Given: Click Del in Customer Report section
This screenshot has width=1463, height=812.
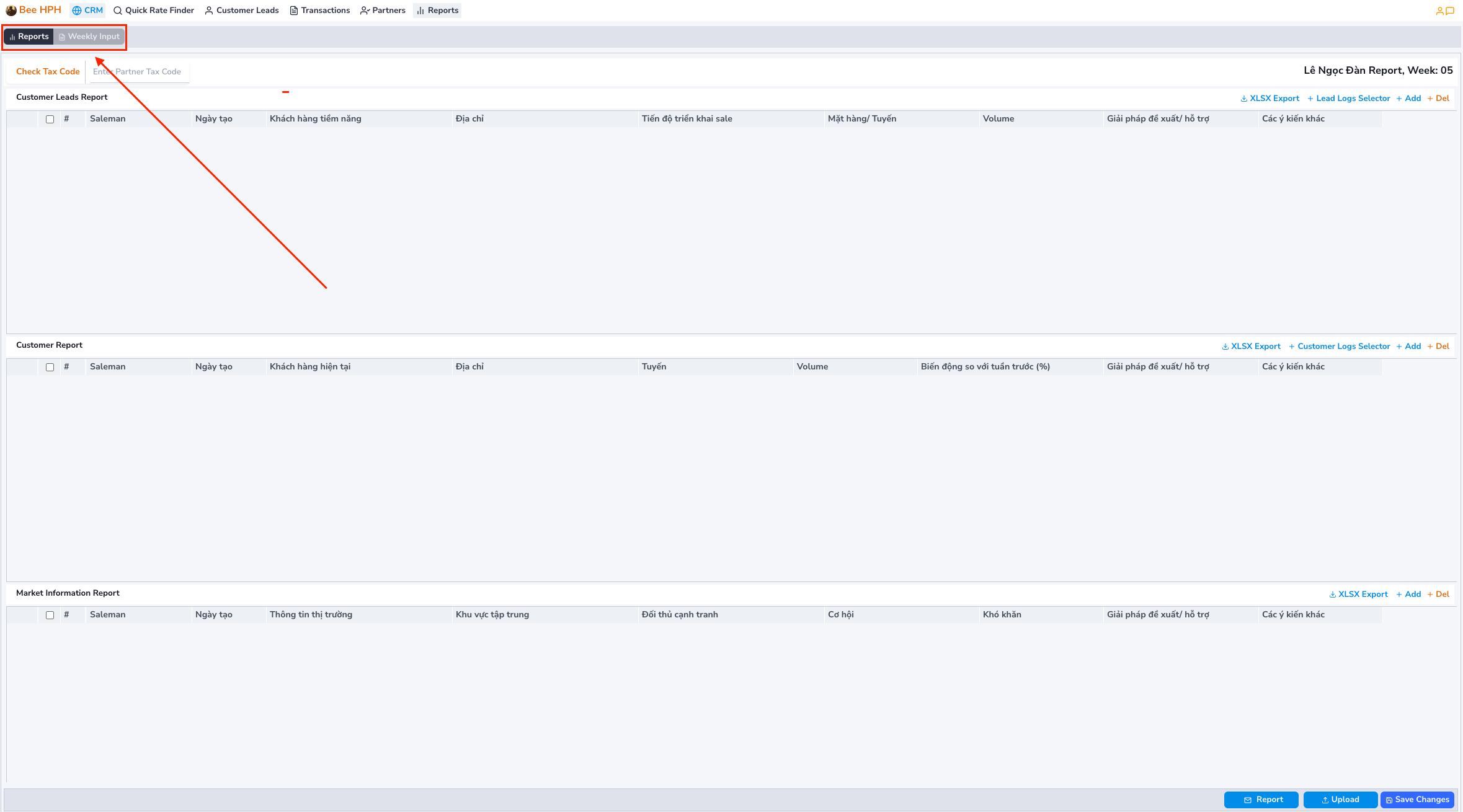Looking at the screenshot, I should click(1441, 346).
